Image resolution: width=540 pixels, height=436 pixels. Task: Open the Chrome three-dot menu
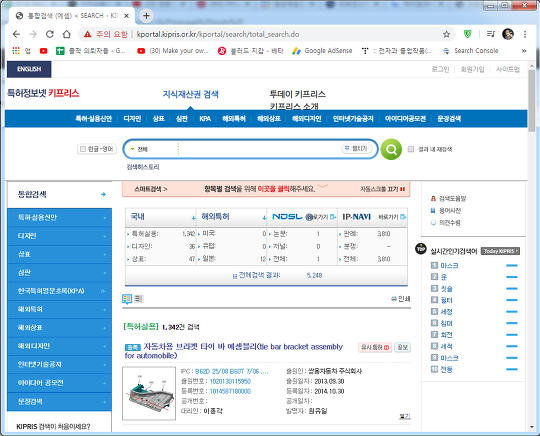click(x=525, y=34)
